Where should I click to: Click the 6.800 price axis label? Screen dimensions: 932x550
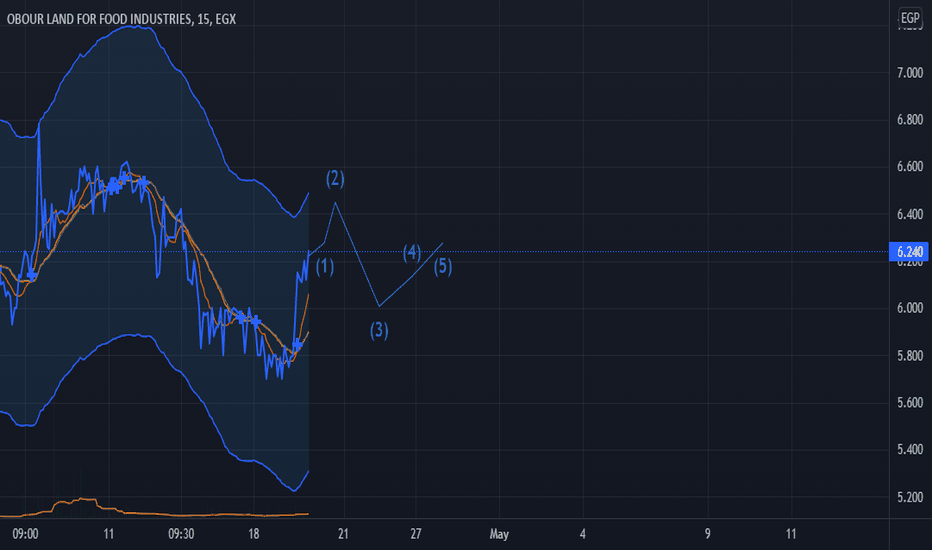[x=910, y=120]
